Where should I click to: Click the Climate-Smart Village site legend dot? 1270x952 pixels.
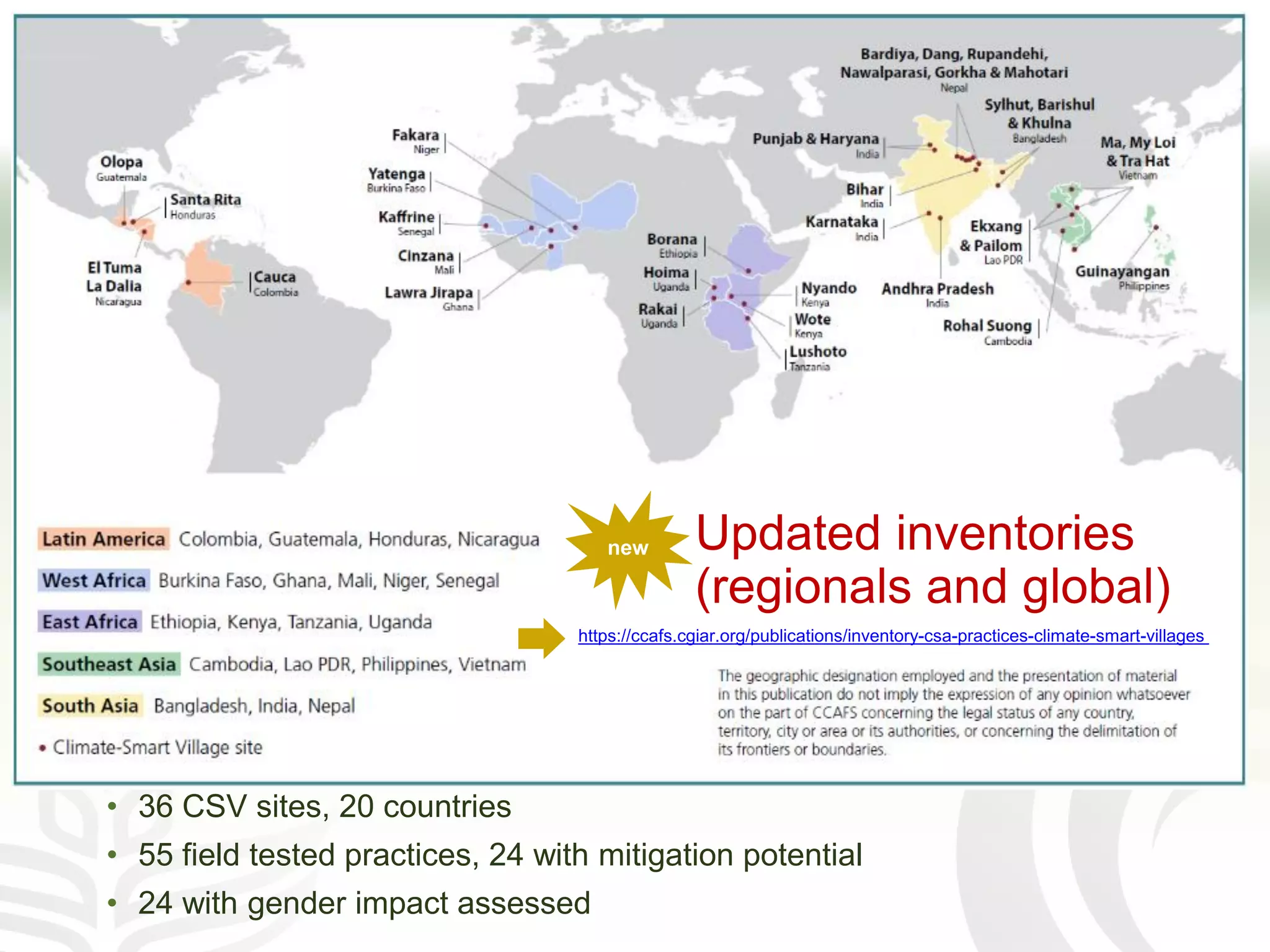coord(43,748)
